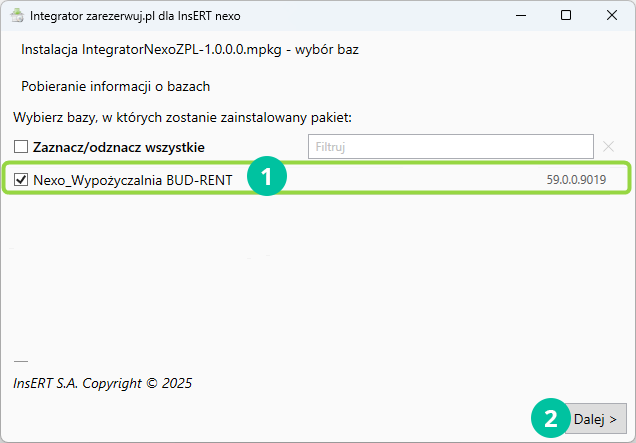Viewport: 636px width, 443px height.
Task: Select the Nexo_Wypożyczalnia BUD-RENT database name
Action: 132,180
